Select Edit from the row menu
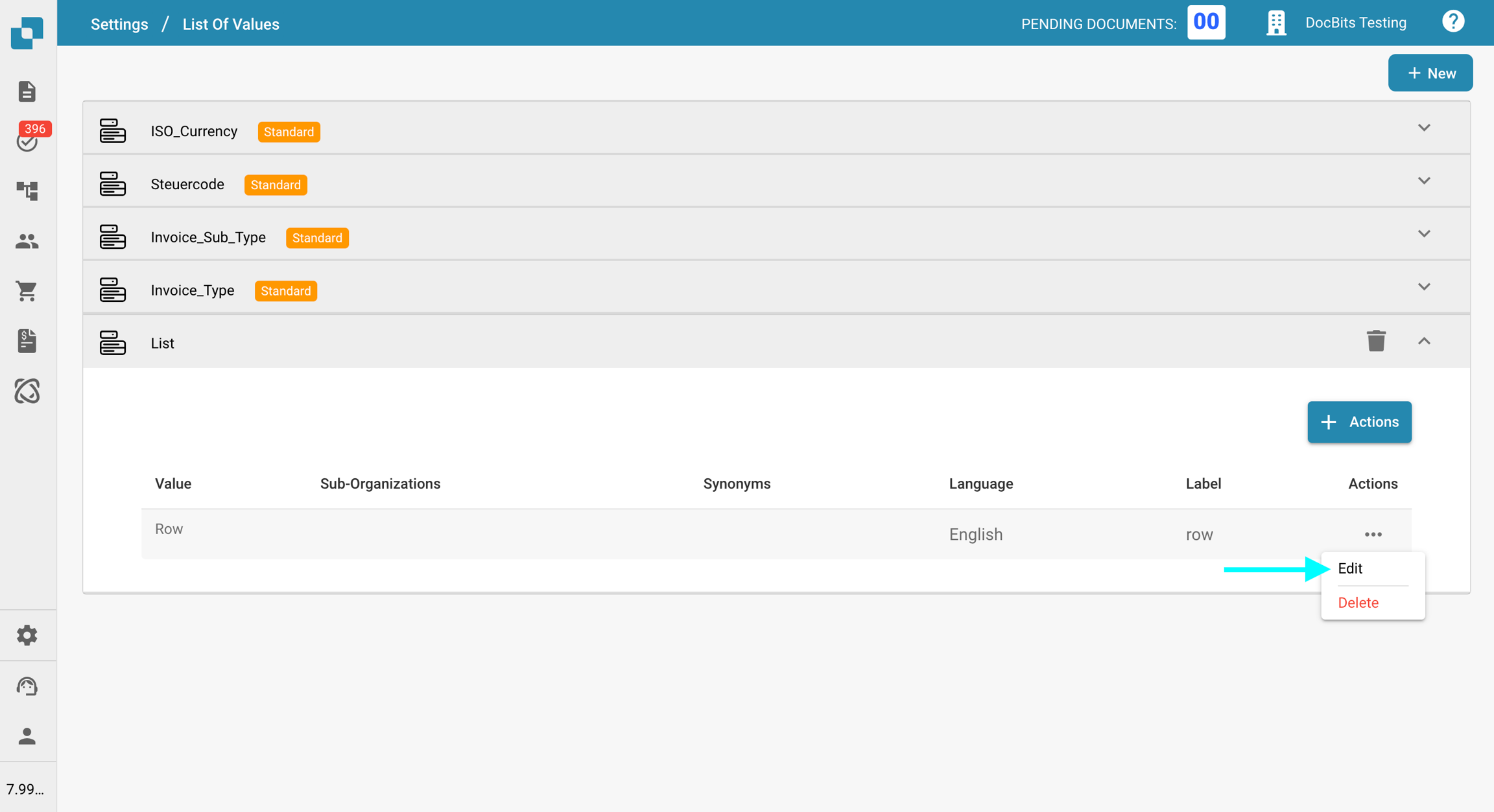Viewport: 1494px width, 812px height. pos(1351,568)
